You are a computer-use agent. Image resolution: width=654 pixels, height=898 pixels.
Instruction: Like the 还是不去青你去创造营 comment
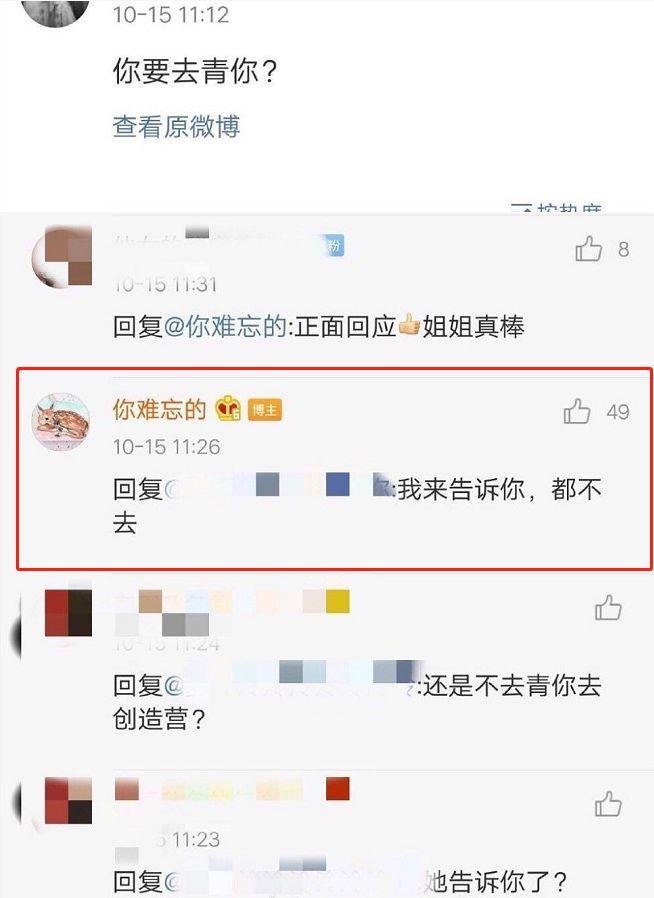pos(608,608)
